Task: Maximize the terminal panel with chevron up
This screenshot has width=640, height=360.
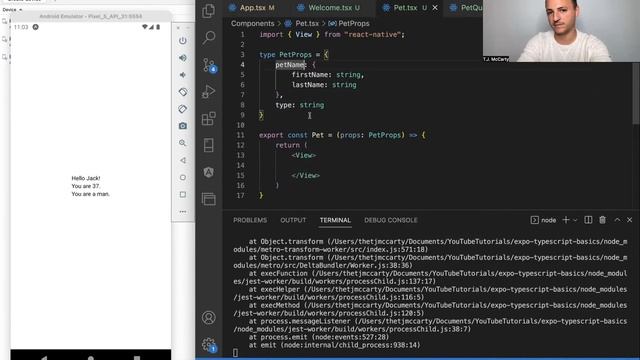Action: 617,220
